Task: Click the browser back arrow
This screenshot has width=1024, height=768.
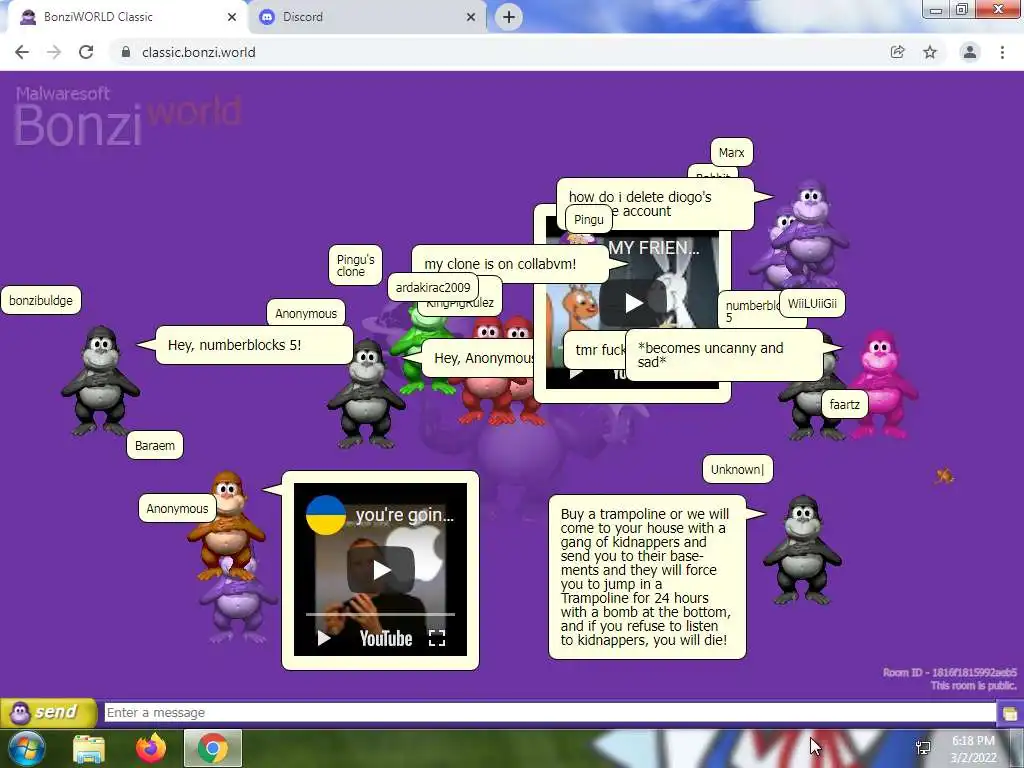Action: tap(22, 52)
